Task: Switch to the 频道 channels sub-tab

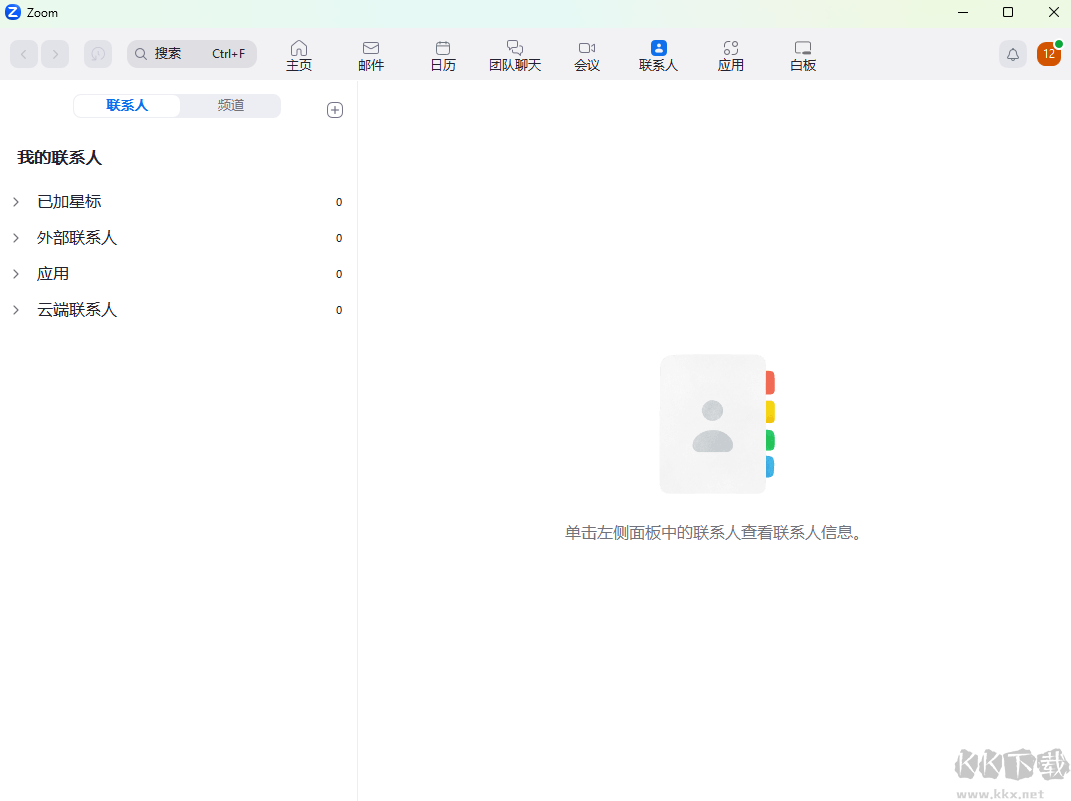Action: pos(231,106)
